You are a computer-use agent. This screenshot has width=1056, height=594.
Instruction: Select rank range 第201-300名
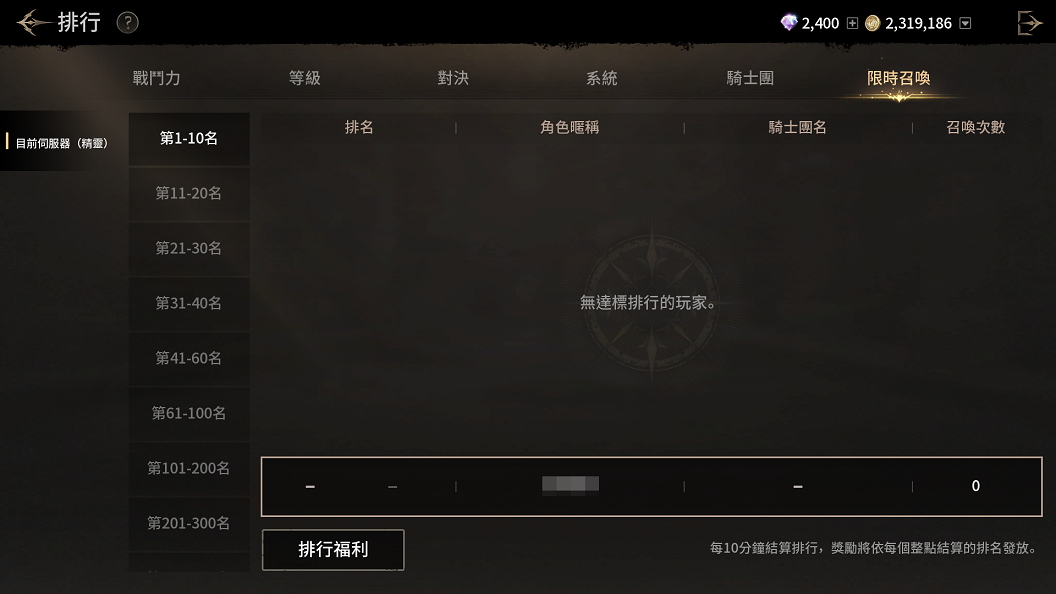pos(189,523)
